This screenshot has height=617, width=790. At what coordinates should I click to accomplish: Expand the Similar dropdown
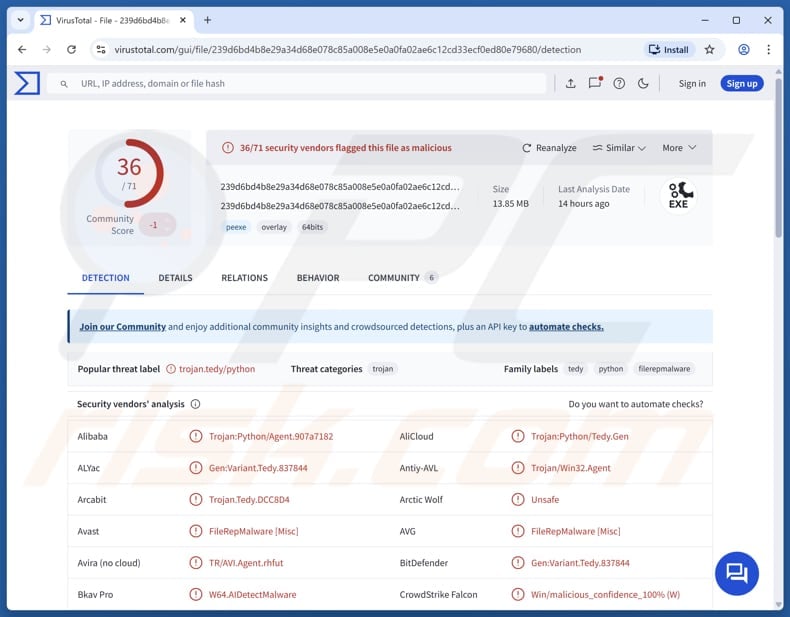[x=619, y=148]
